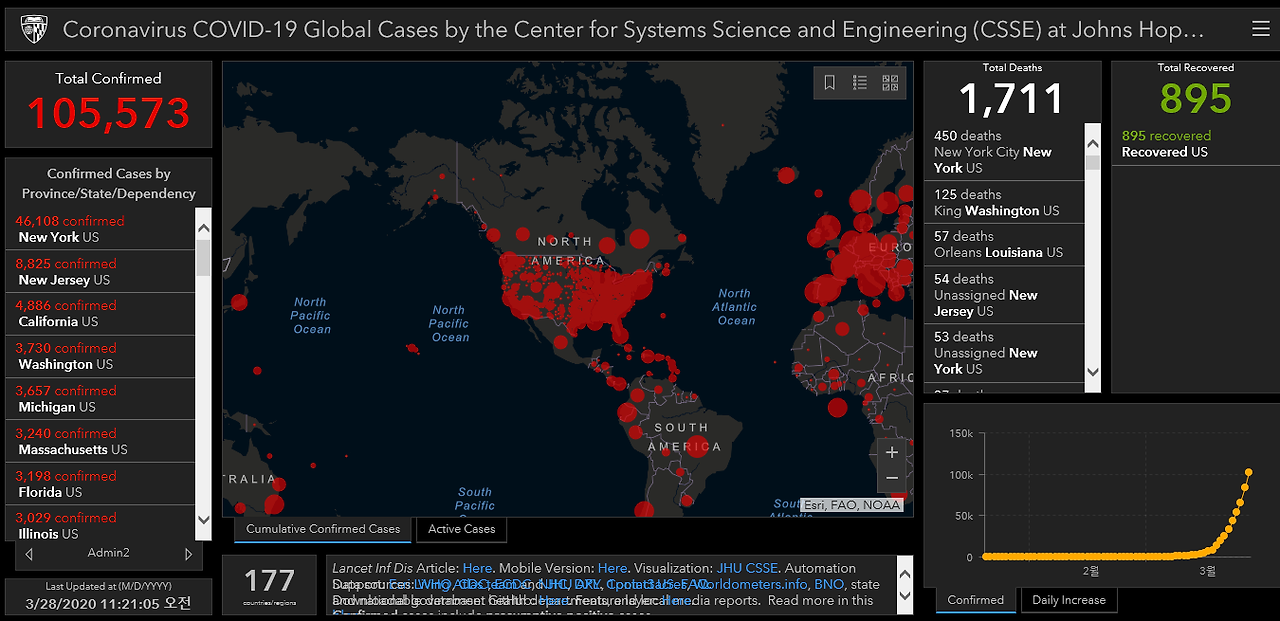Select 125 deaths King Washington row
Viewport: 1280px width, 621px height.
[x=1005, y=202]
